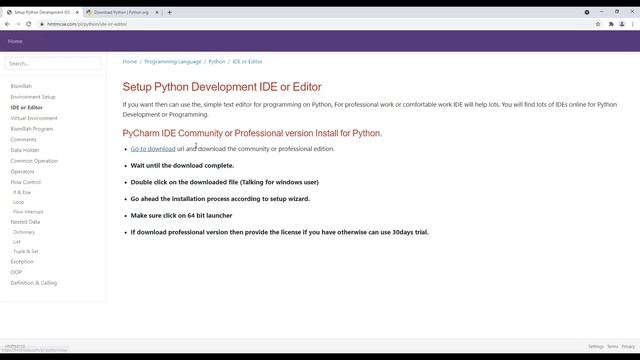640x360 pixels.
Task: Open the Operators sidebar item
Action: (x=22, y=171)
